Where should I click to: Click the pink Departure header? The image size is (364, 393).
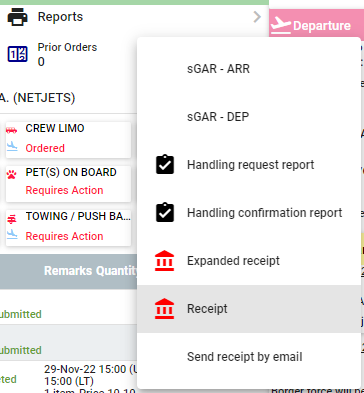(x=316, y=23)
